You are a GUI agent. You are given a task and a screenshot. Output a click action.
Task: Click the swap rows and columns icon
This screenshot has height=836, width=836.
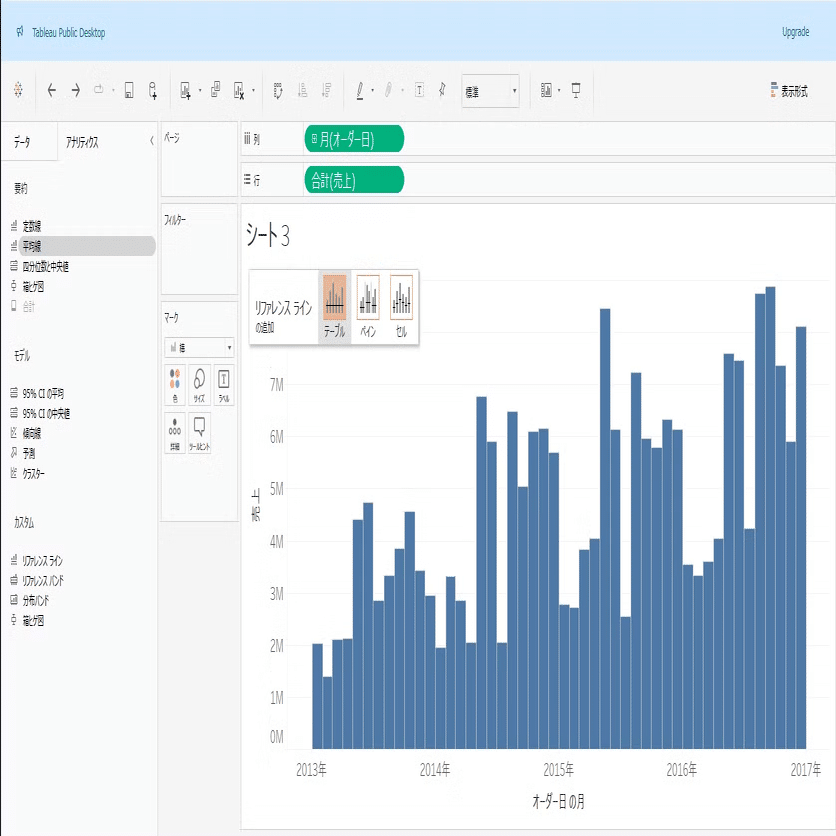pyautogui.click(x=277, y=90)
